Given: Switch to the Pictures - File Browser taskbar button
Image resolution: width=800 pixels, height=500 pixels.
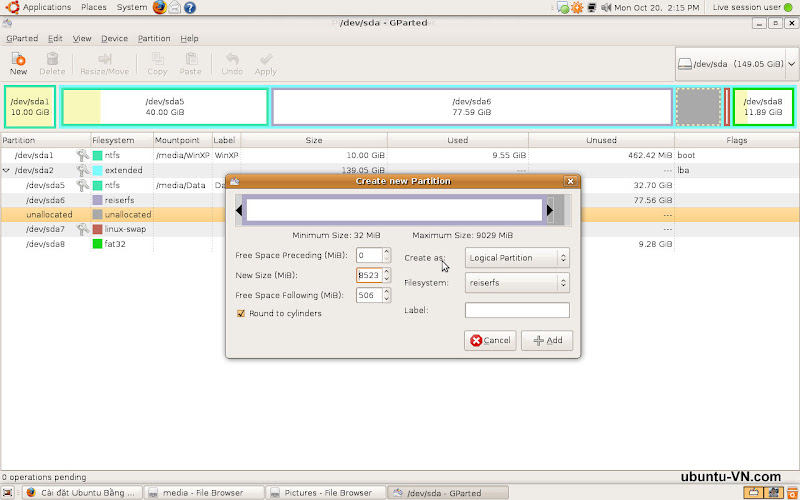Looking at the screenshot, I should tap(326, 493).
